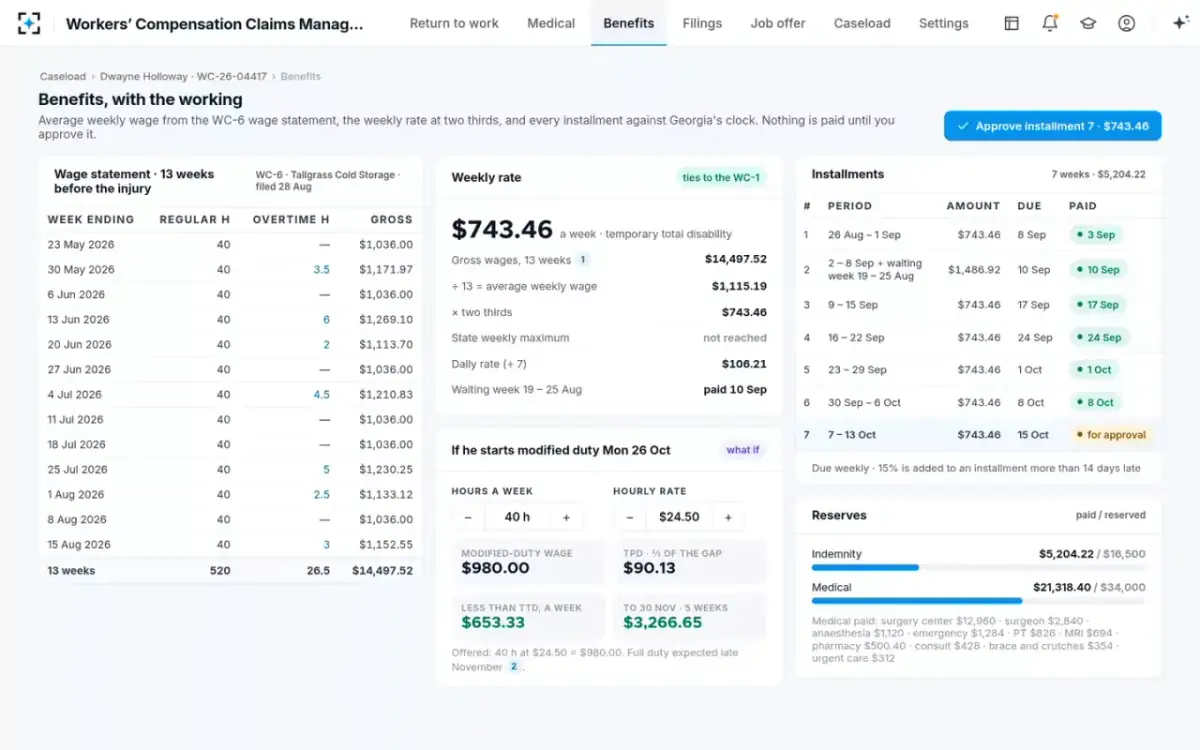
Task: Click the Caseload breadcrumb link
Action: pos(62,76)
